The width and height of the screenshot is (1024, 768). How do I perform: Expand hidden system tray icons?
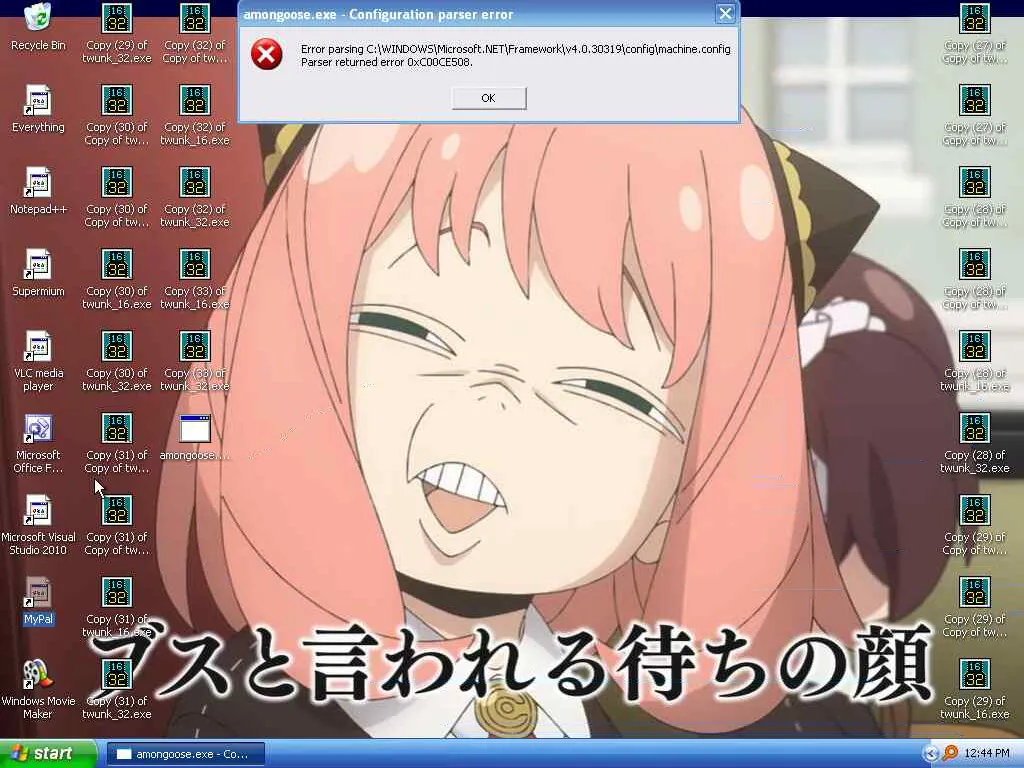930,754
